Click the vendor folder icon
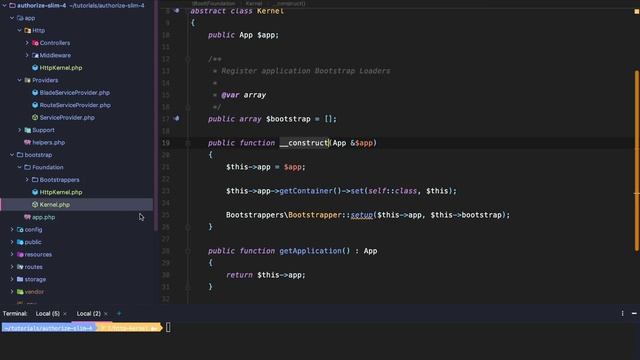Image resolution: width=640 pixels, height=360 pixels. (x=20, y=292)
